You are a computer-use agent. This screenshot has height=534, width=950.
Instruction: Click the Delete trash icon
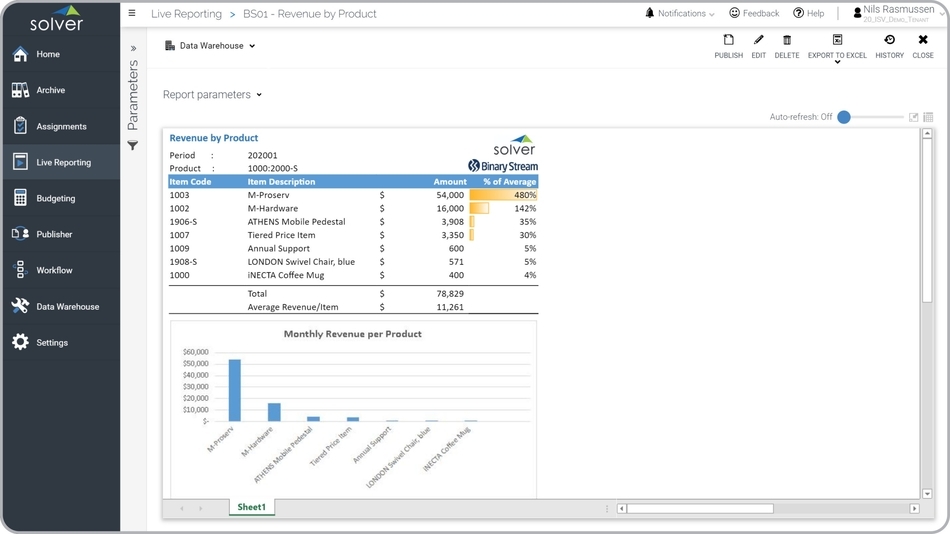(x=787, y=41)
